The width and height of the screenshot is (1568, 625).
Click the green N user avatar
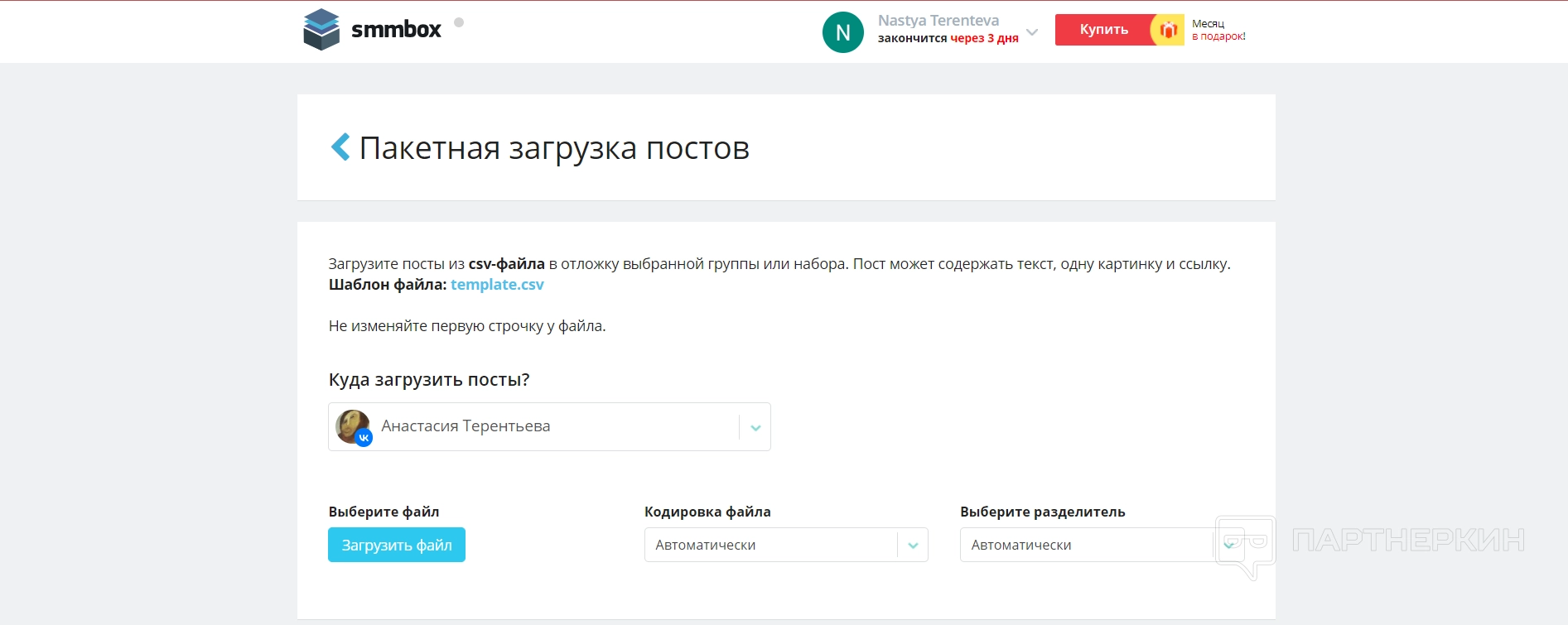tap(842, 32)
